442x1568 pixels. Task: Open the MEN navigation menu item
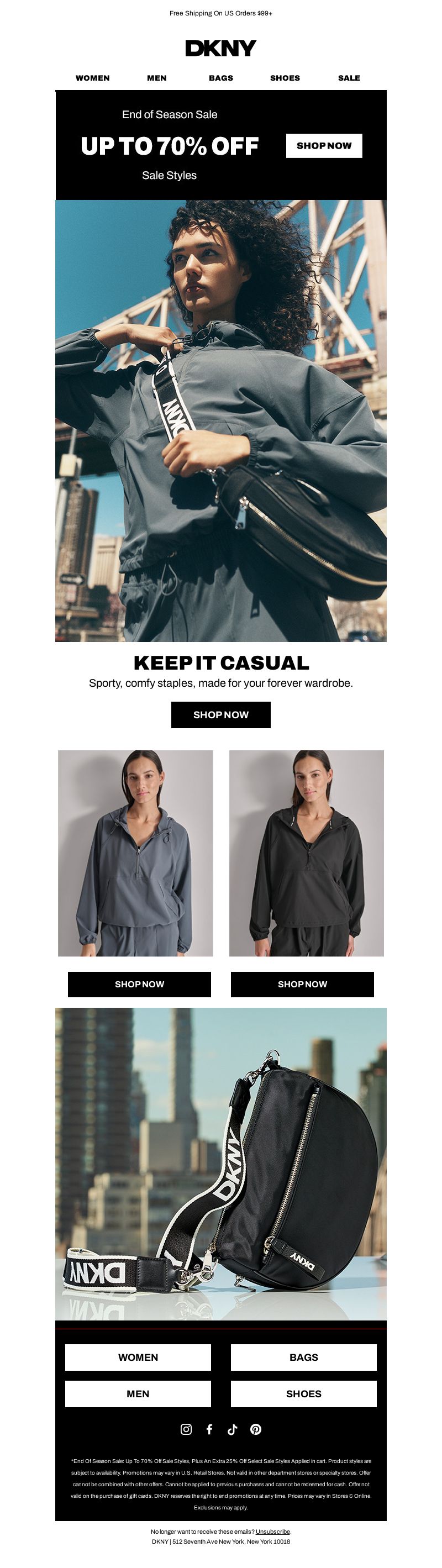(156, 78)
